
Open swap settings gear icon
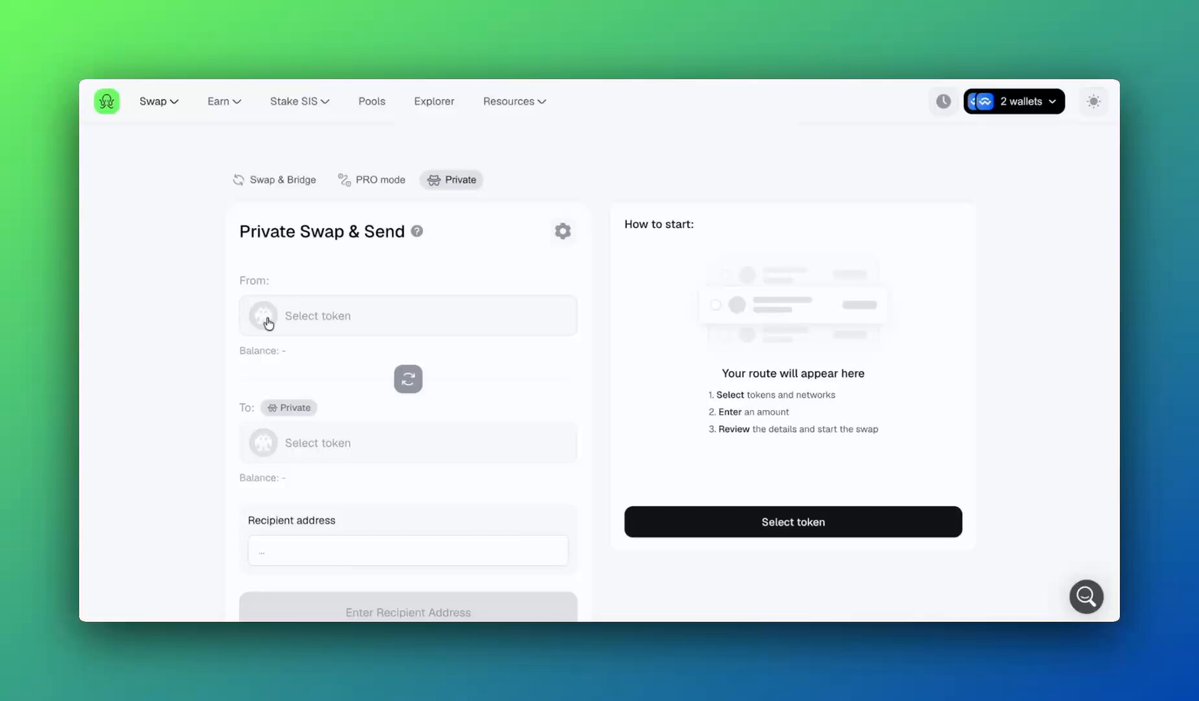pos(563,231)
